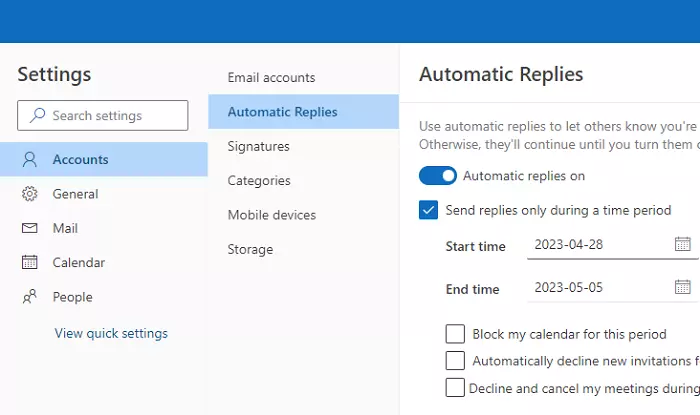The height and width of the screenshot is (415, 700).
Task: Open the Email accounts section
Action: click(304, 77)
